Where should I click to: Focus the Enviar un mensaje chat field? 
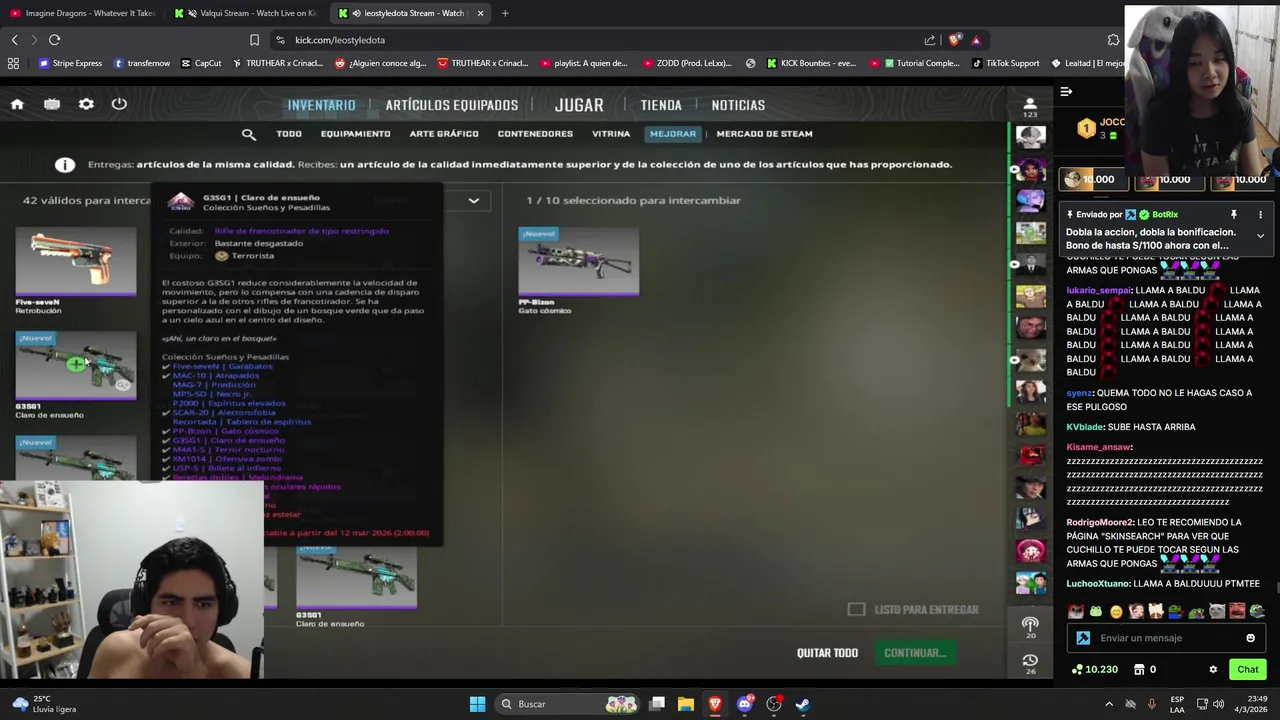tap(1167, 638)
